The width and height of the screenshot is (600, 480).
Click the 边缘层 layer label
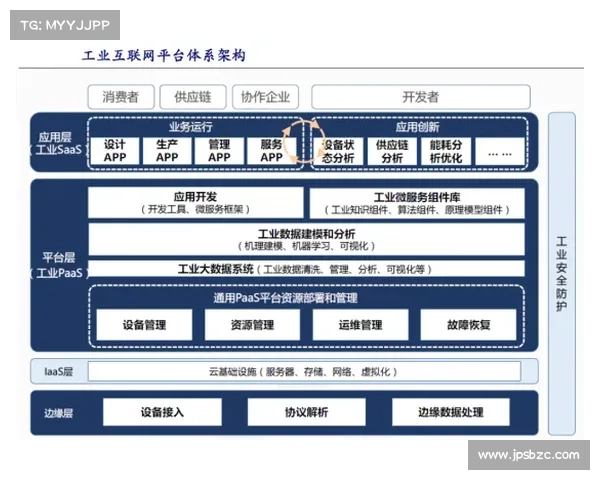point(58,413)
